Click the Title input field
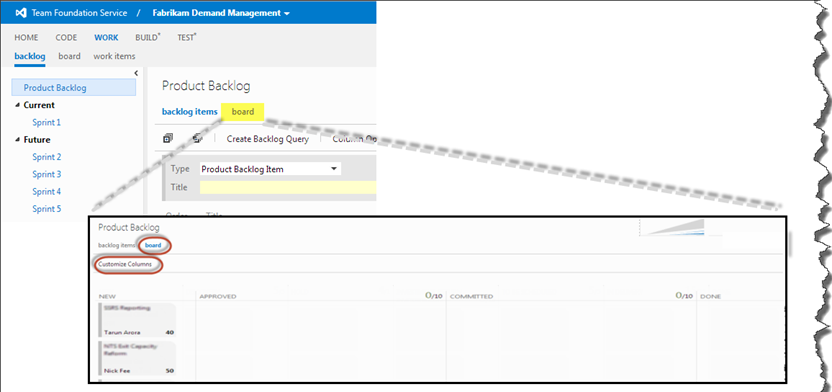The height and width of the screenshot is (392, 832). pos(288,187)
